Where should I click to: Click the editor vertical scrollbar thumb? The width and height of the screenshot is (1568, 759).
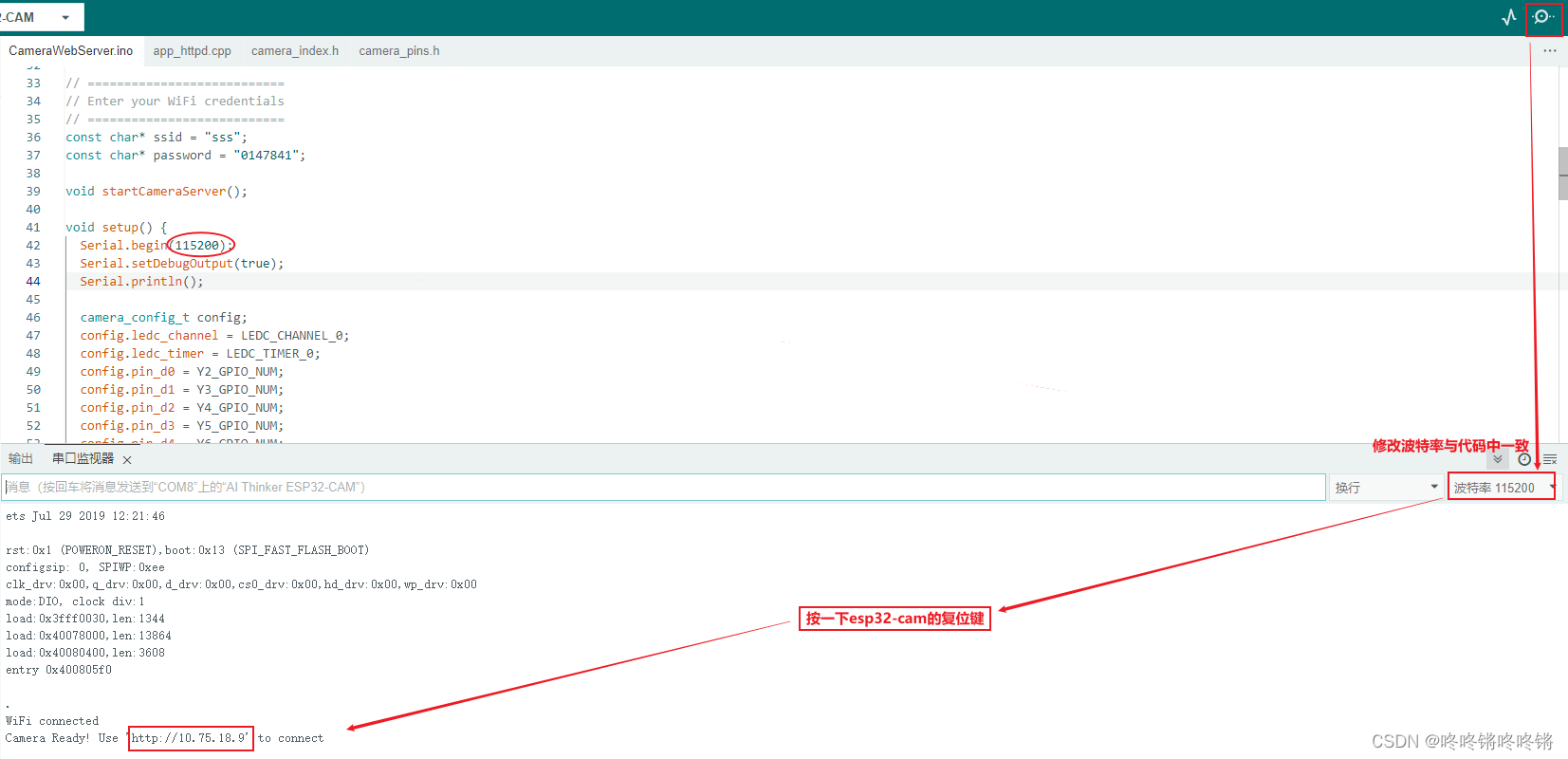pyautogui.click(x=1562, y=174)
